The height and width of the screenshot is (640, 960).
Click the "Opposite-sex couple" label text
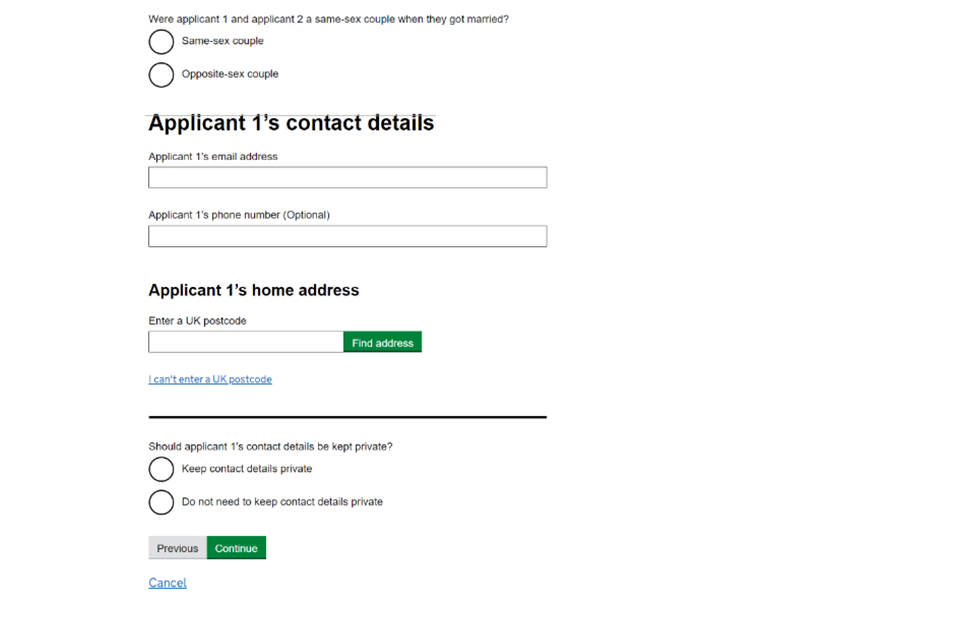pos(230,74)
